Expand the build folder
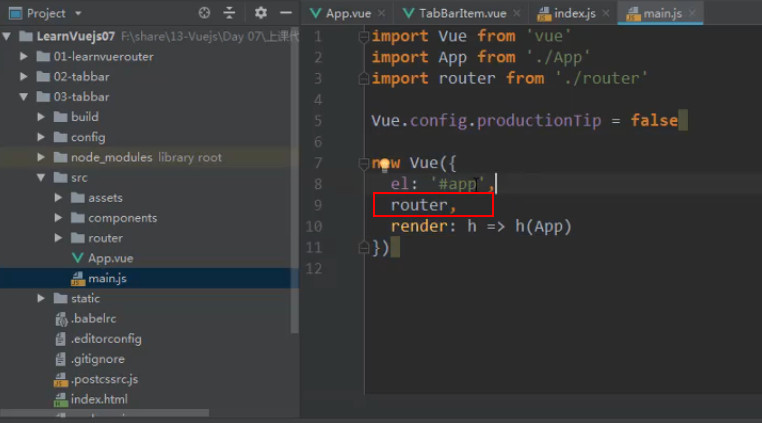Viewport: 762px width, 423px height. [41, 117]
